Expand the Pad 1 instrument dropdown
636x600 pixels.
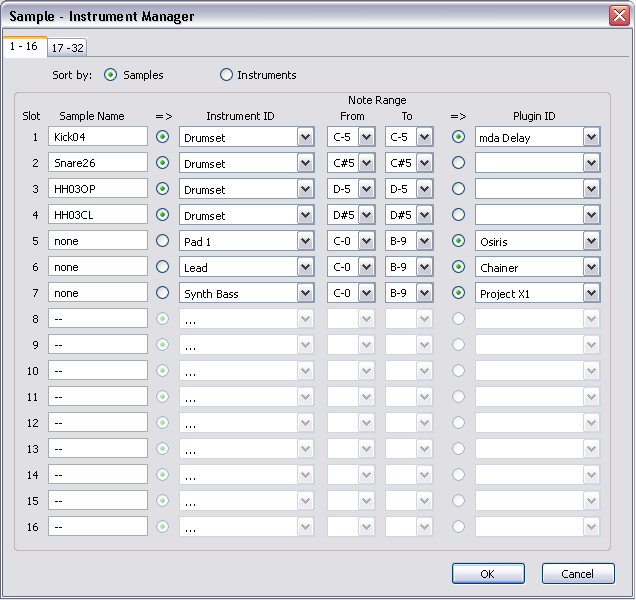click(305, 241)
